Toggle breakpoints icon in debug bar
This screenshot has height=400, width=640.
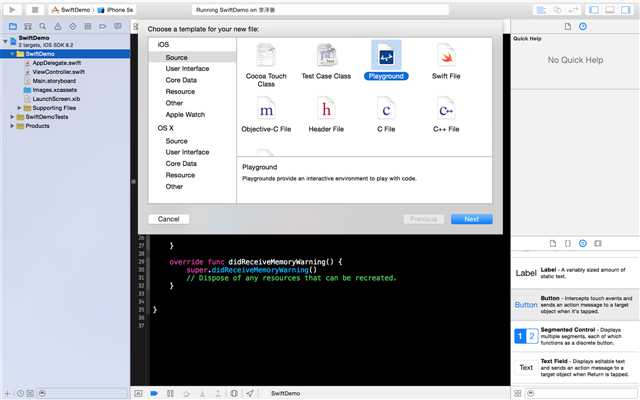click(x=154, y=393)
